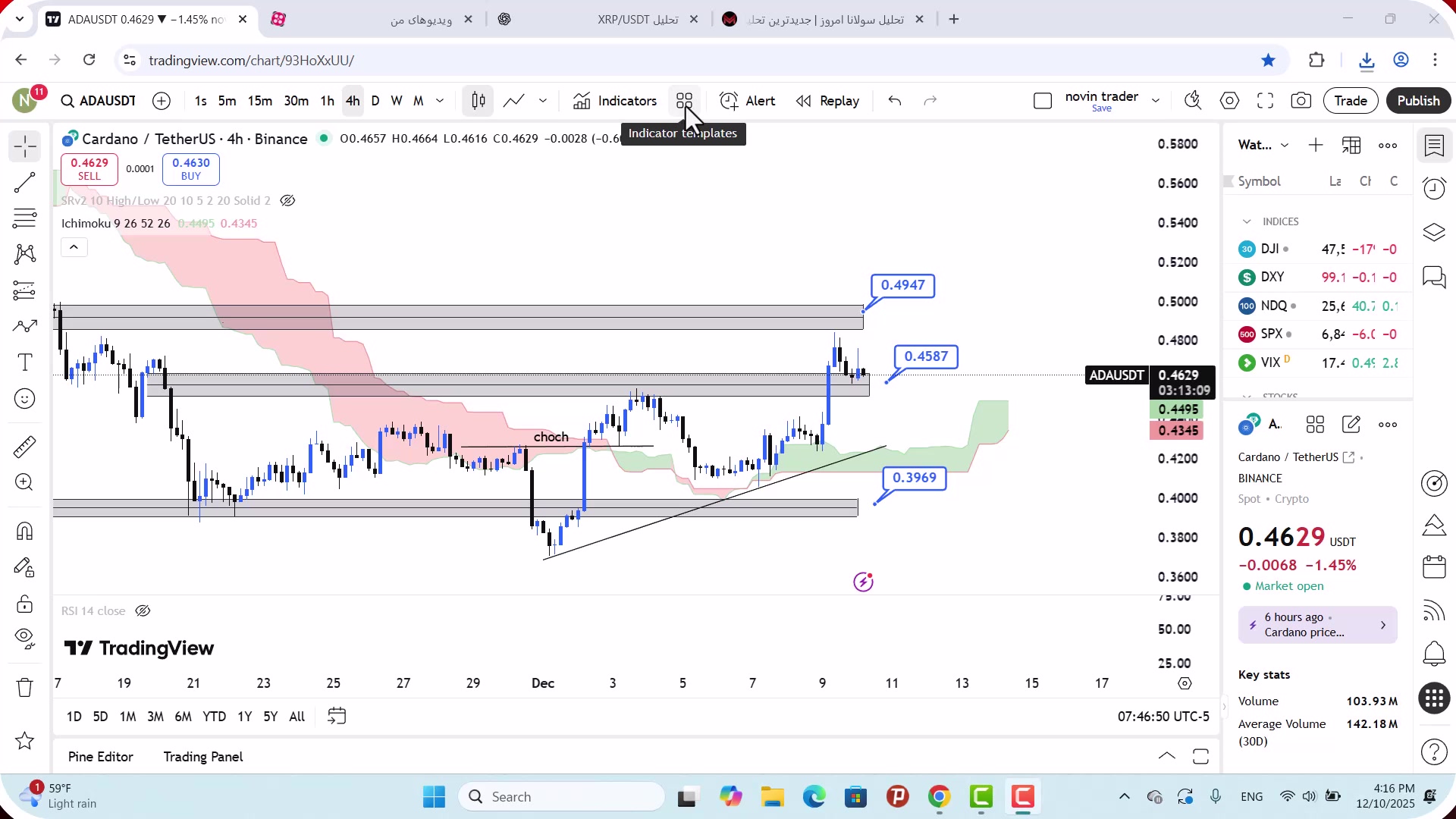This screenshot has height=819, width=1456.
Task: Select the D daily timeframe
Action: pyautogui.click(x=375, y=101)
